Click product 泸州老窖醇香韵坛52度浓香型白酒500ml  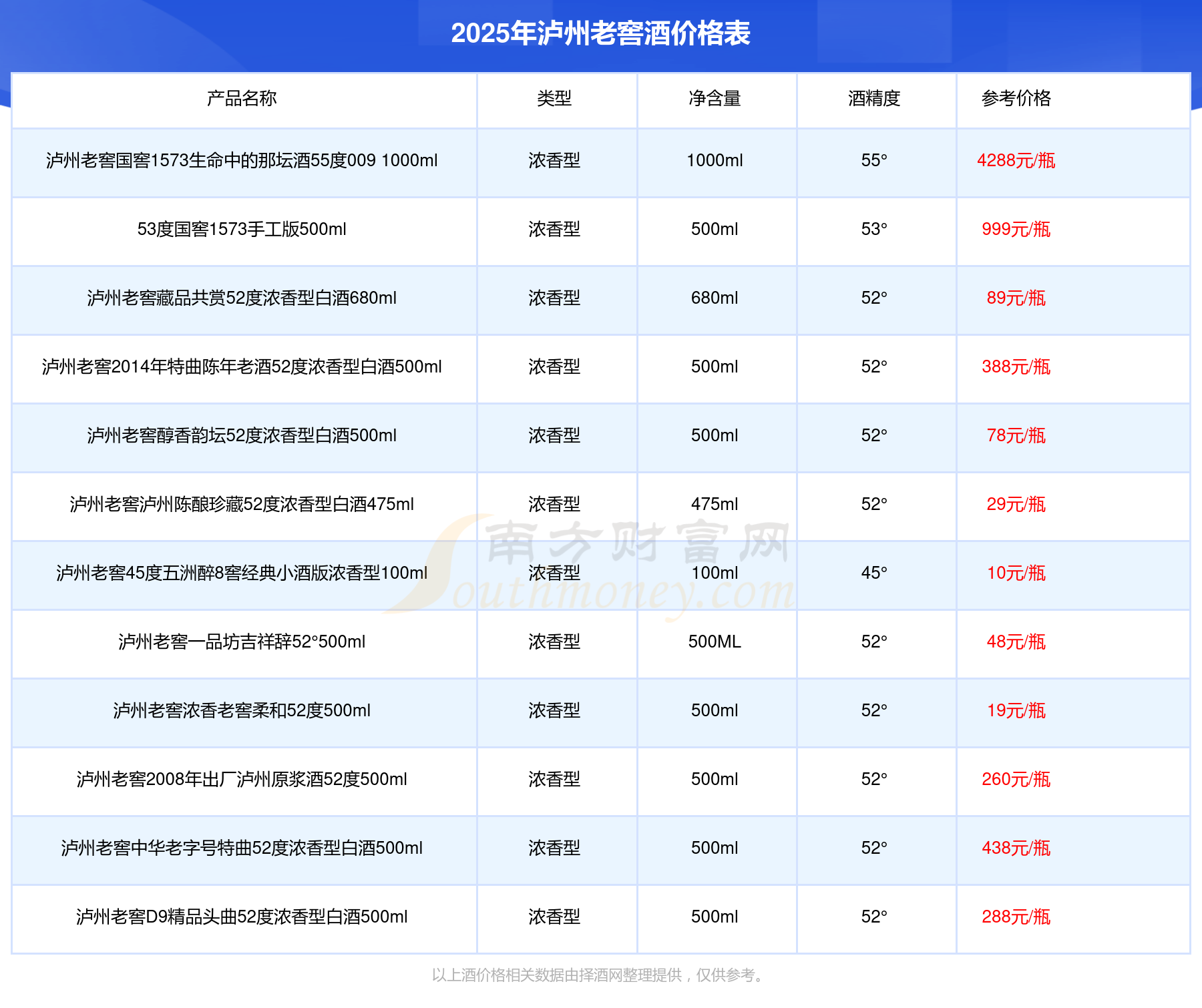pos(242,436)
